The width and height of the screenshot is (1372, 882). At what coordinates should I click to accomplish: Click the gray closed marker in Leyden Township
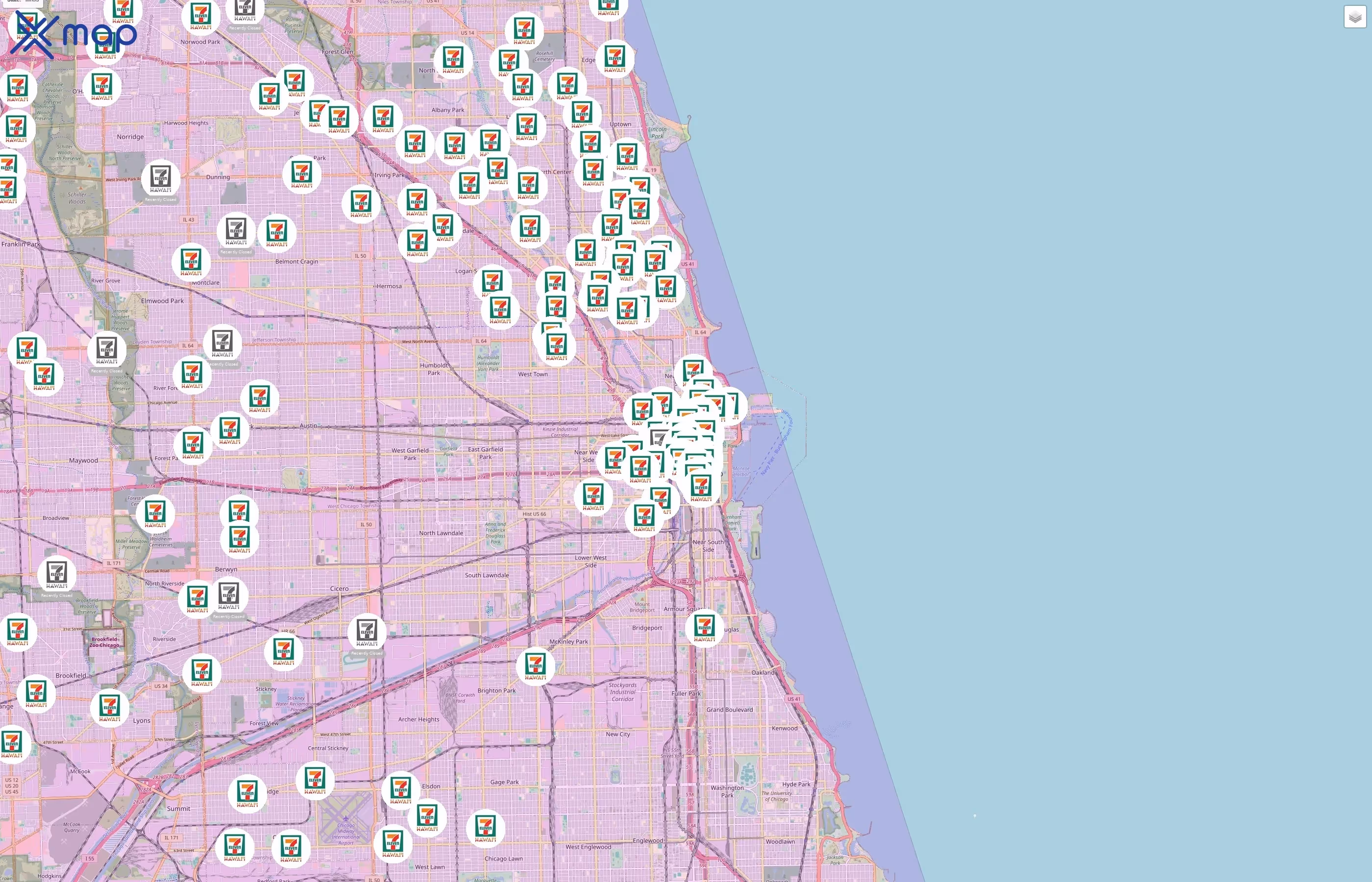(x=107, y=350)
